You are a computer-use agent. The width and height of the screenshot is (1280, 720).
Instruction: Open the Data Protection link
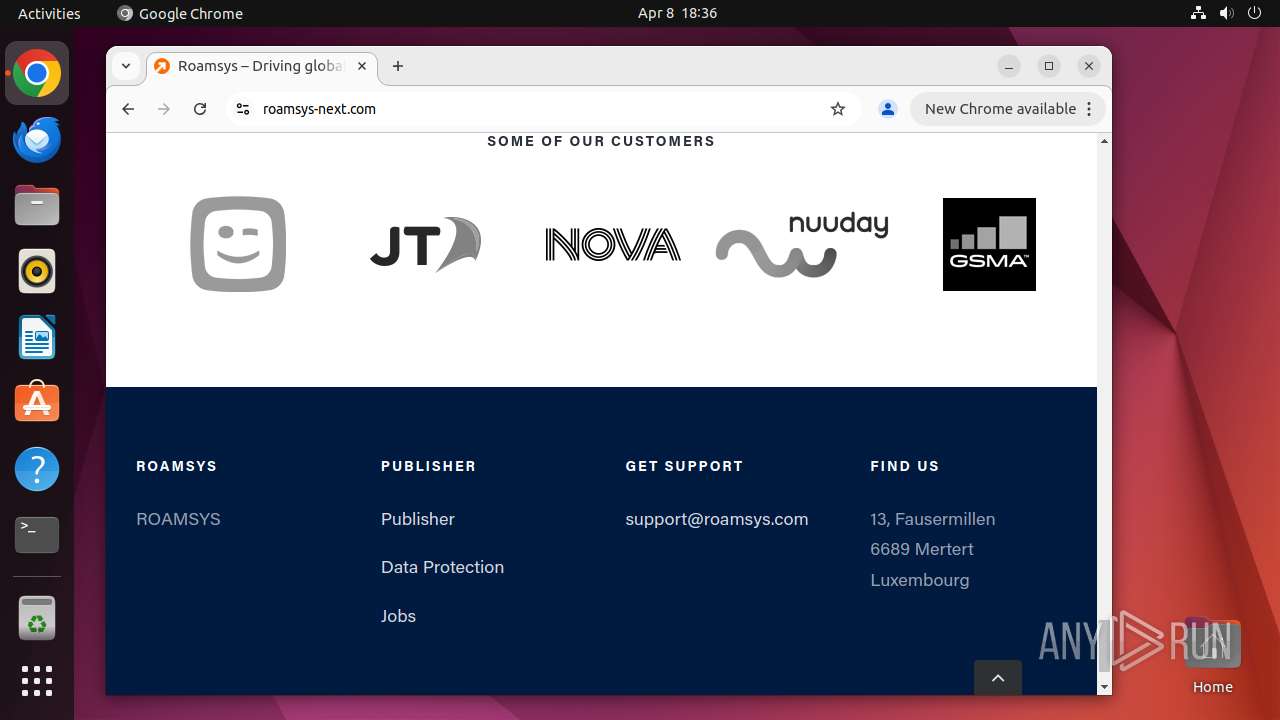(442, 567)
